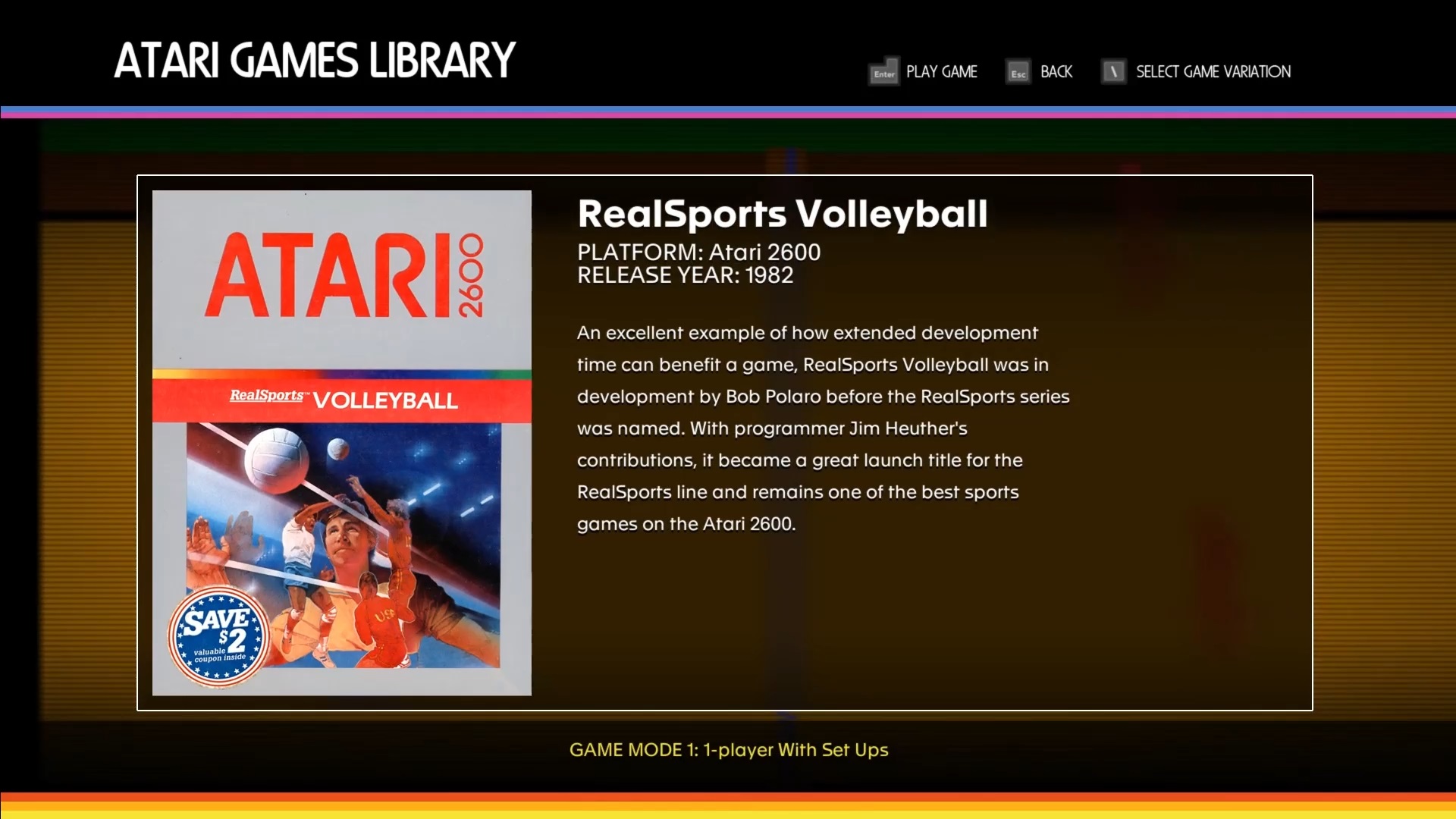Click the RealSports Volleyball box art
1456x819 pixels.
[342, 443]
